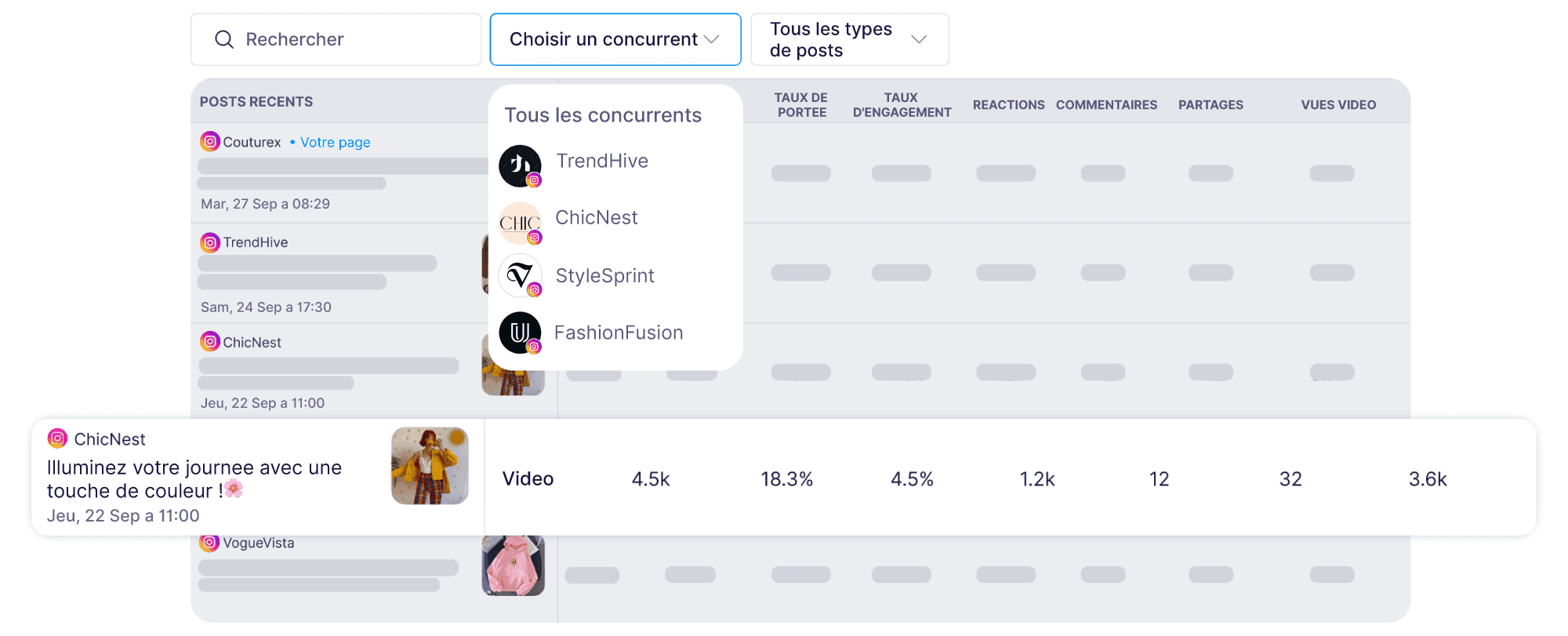Viewport: 1568px width, 636px height.
Task: Click the ChicNest logo in dropdown
Action: tap(520, 223)
